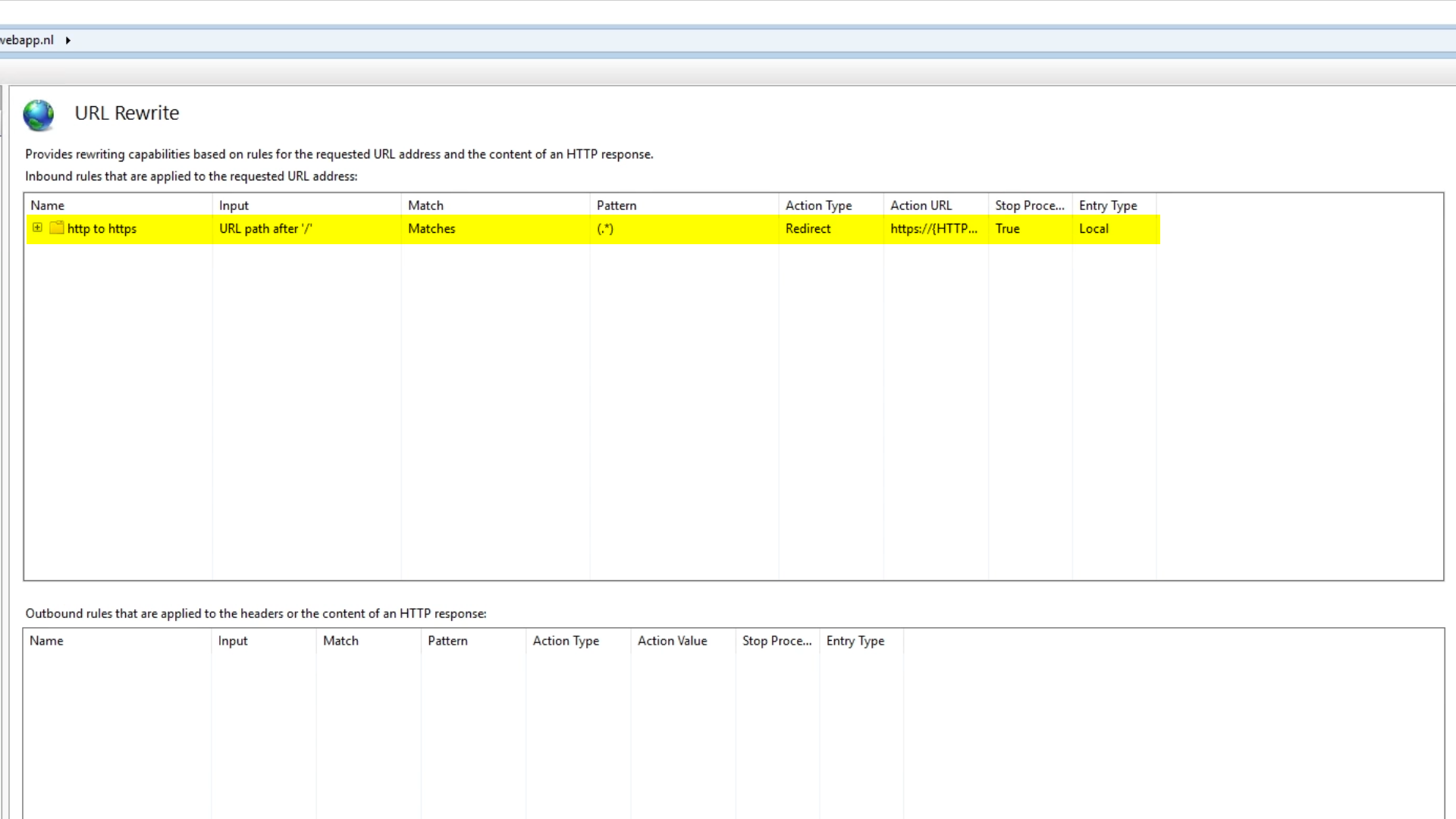The width and height of the screenshot is (1456, 819).
Task: Click the URL Rewrite globe icon
Action: pyautogui.click(x=38, y=115)
